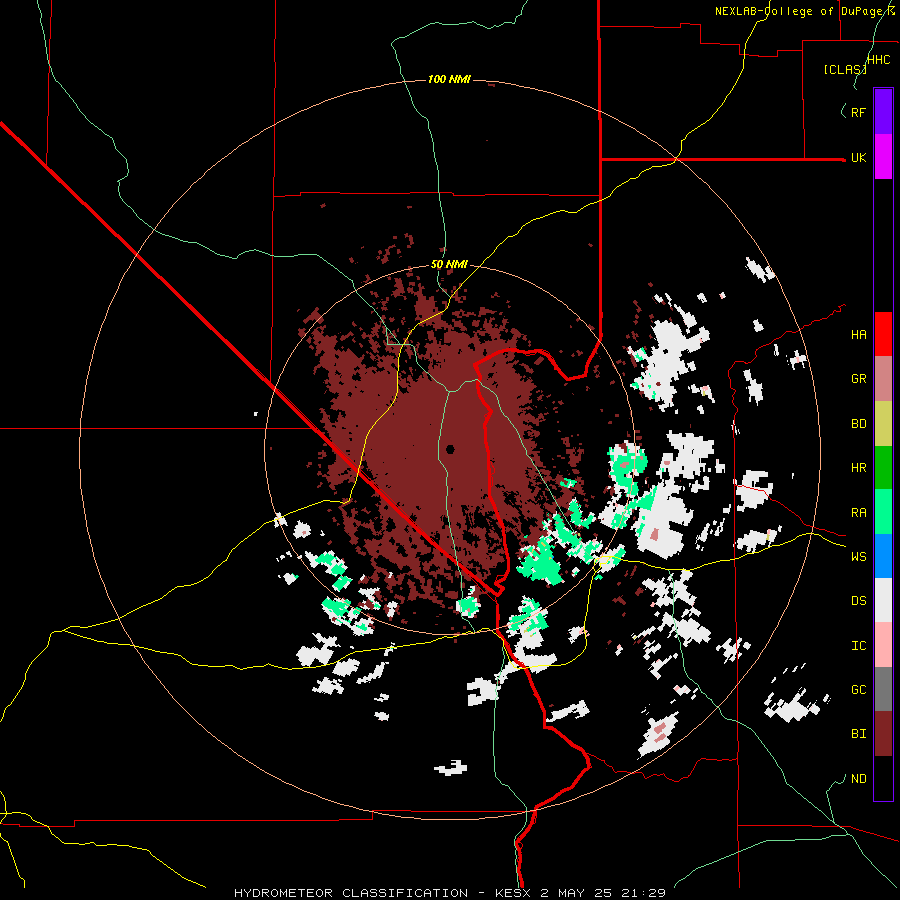900x900 pixels.
Task: Click the WS blue legend block
Action: coord(883,556)
